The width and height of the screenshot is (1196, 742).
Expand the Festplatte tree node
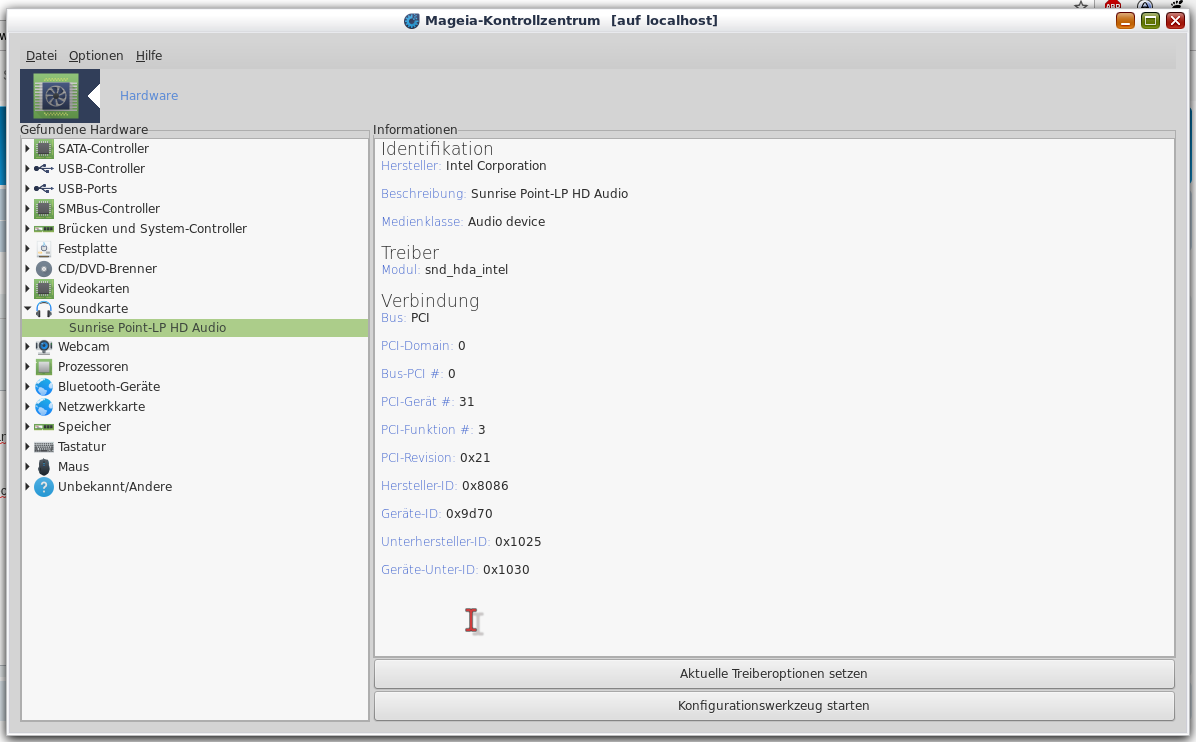(x=27, y=249)
